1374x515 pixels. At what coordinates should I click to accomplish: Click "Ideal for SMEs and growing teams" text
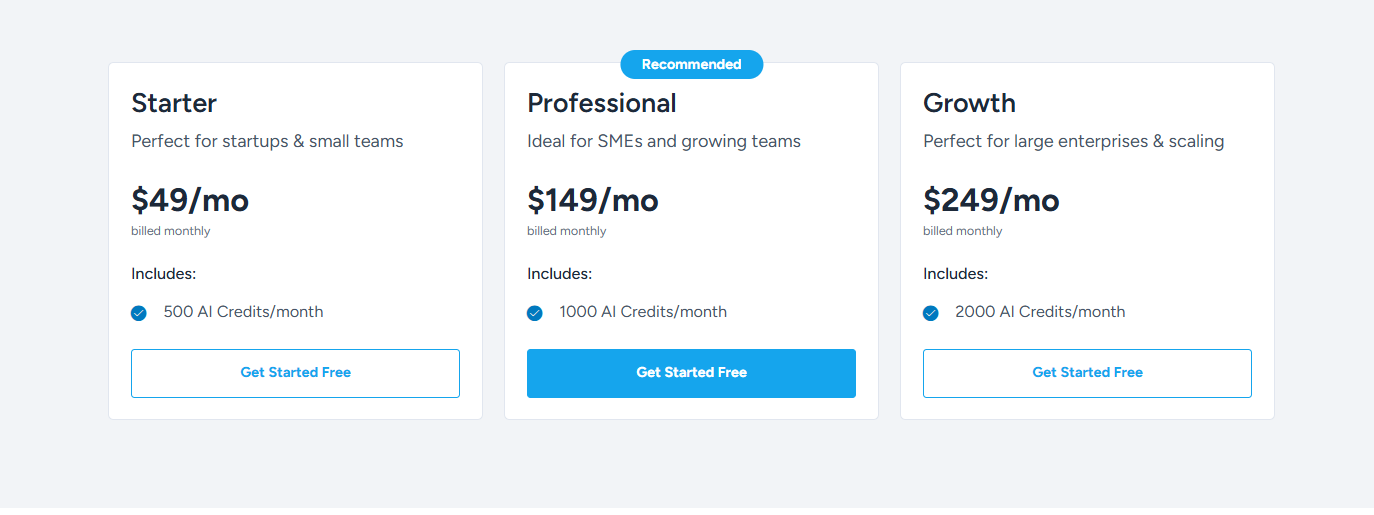coord(664,141)
